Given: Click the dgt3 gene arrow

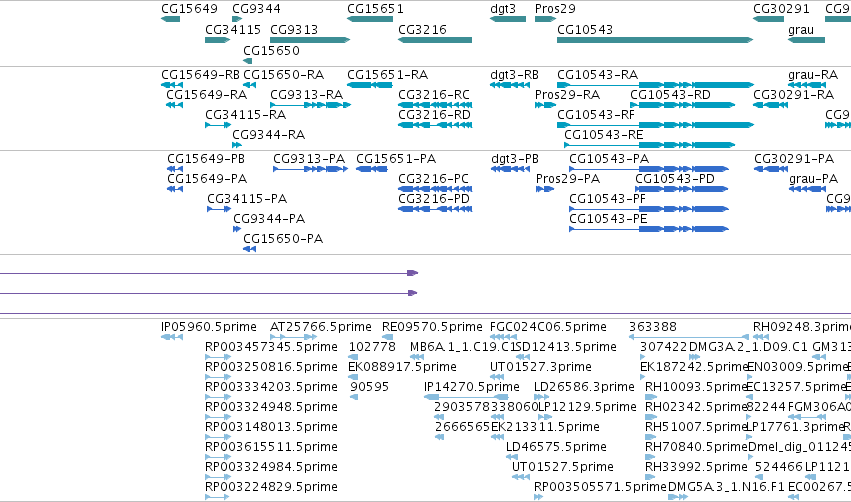Looking at the screenshot, I should pos(508,19).
